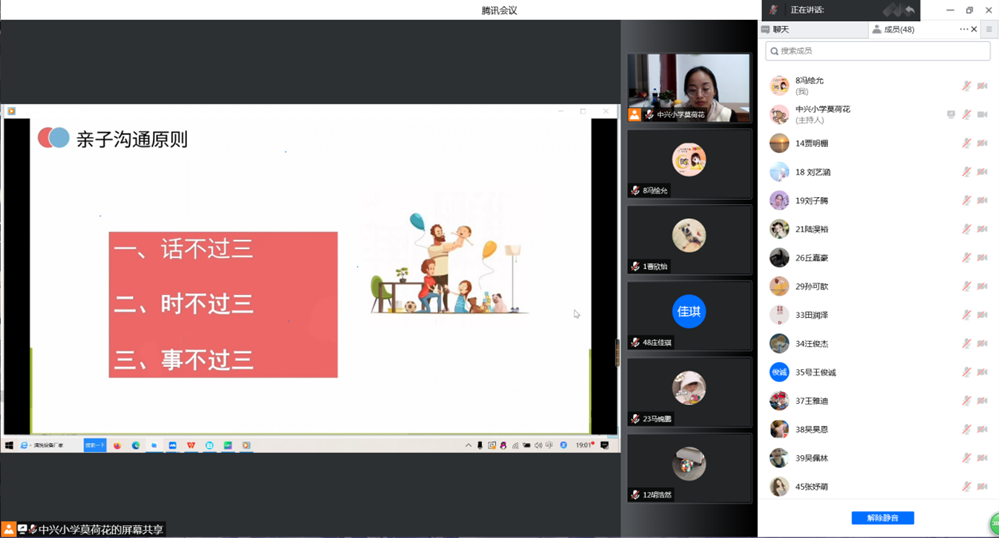This screenshot has height=538, width=999.
Task: Select the 48庄佳琪 participant tile
Action: click(x=689, y=316)
